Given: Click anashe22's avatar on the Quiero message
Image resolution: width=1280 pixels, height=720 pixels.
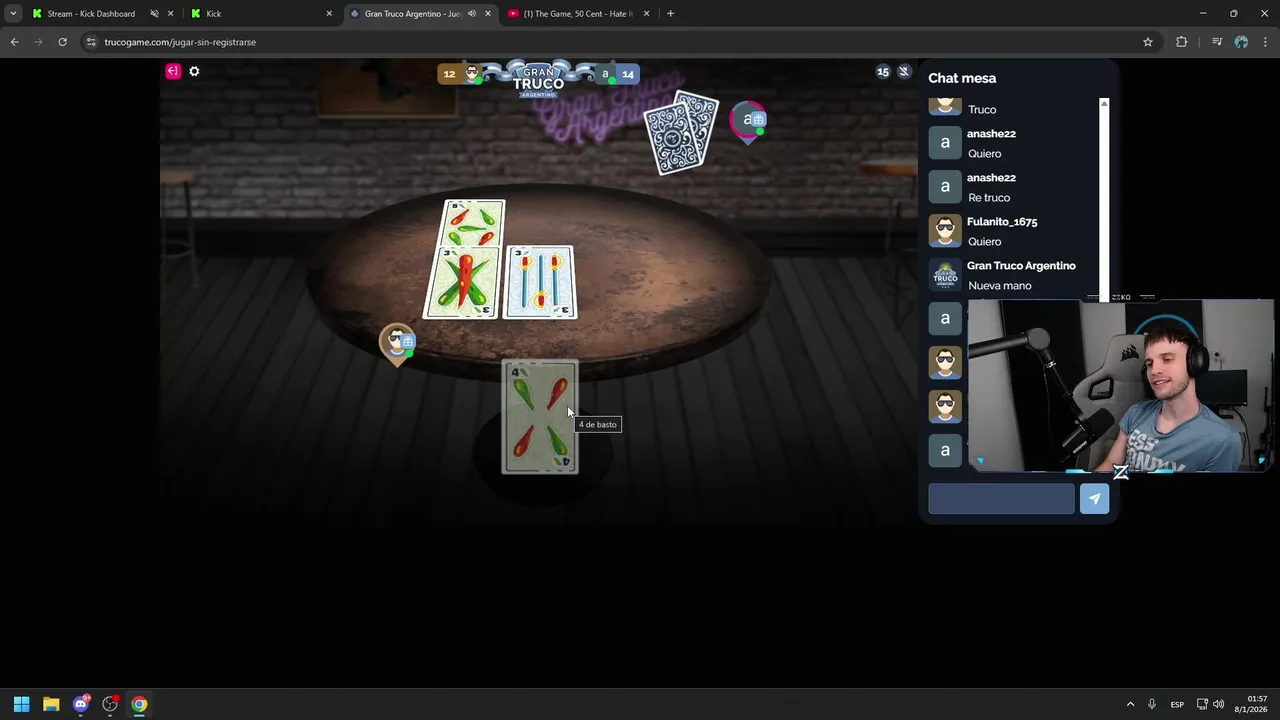Looking at the screenshot, I should pyautogui.click(x=945, y=143).
